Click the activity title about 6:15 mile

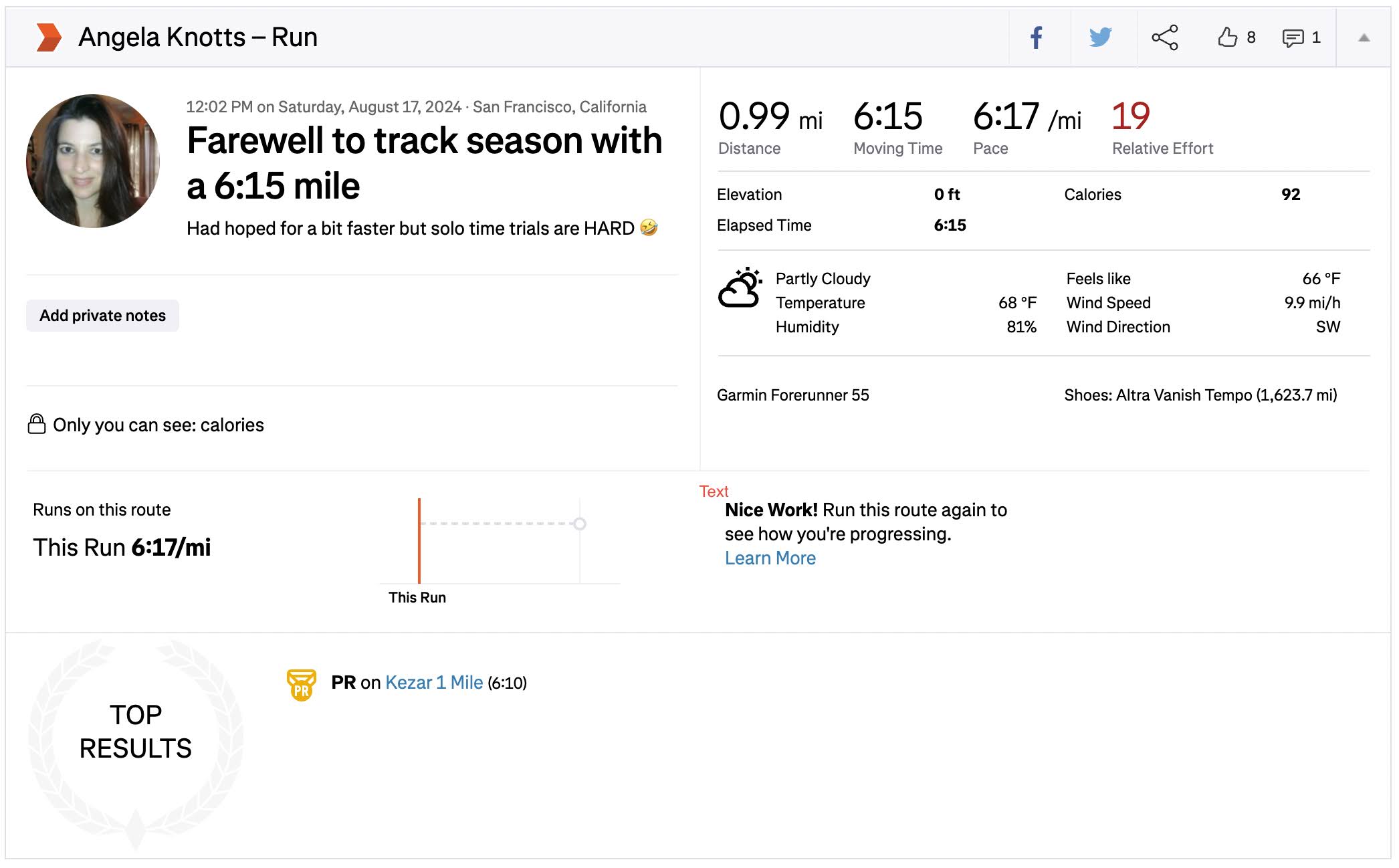point(424,163)
